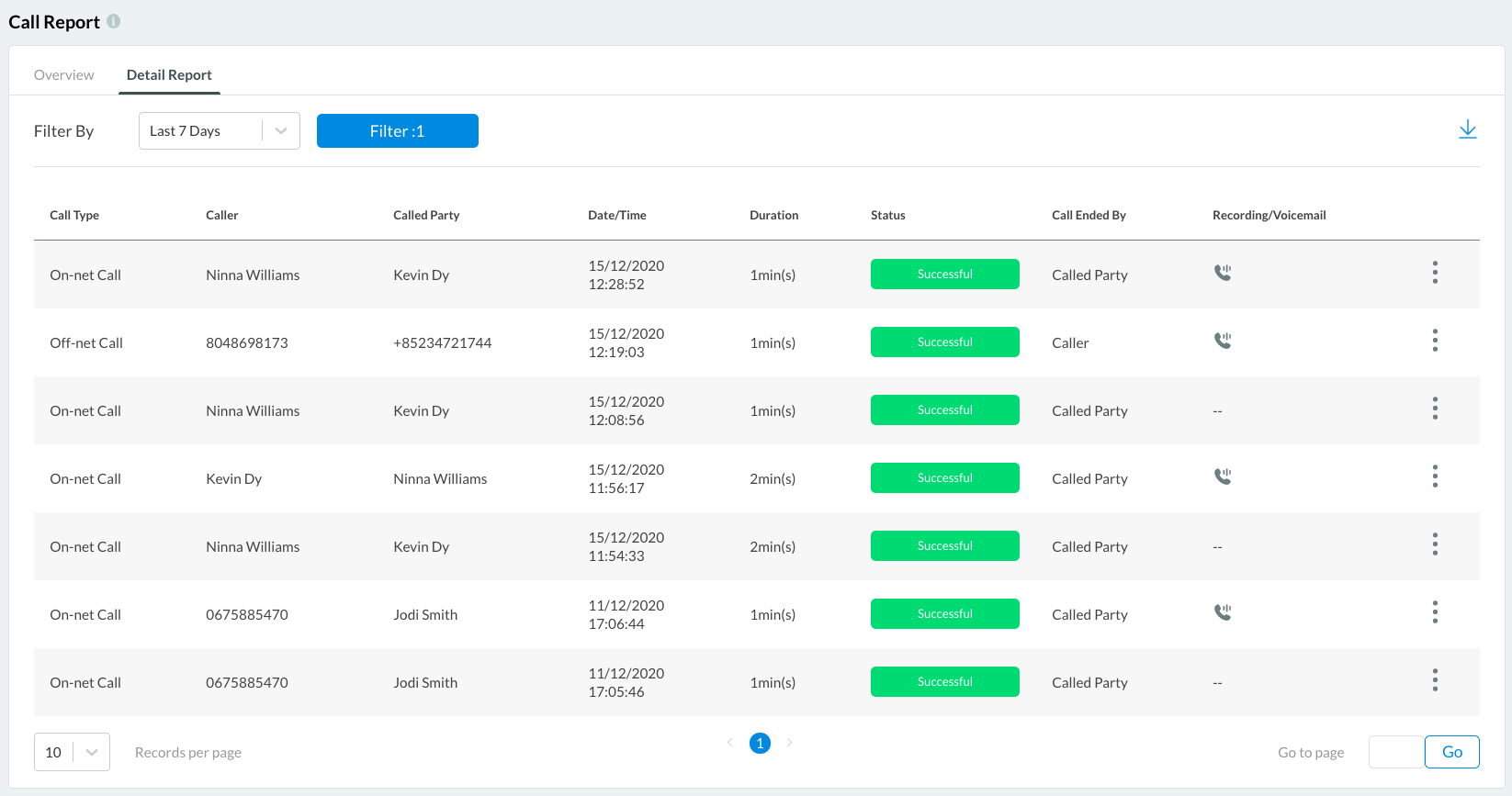Click the Call Report page title
The image size is (1512, 796).
[54, 22]
